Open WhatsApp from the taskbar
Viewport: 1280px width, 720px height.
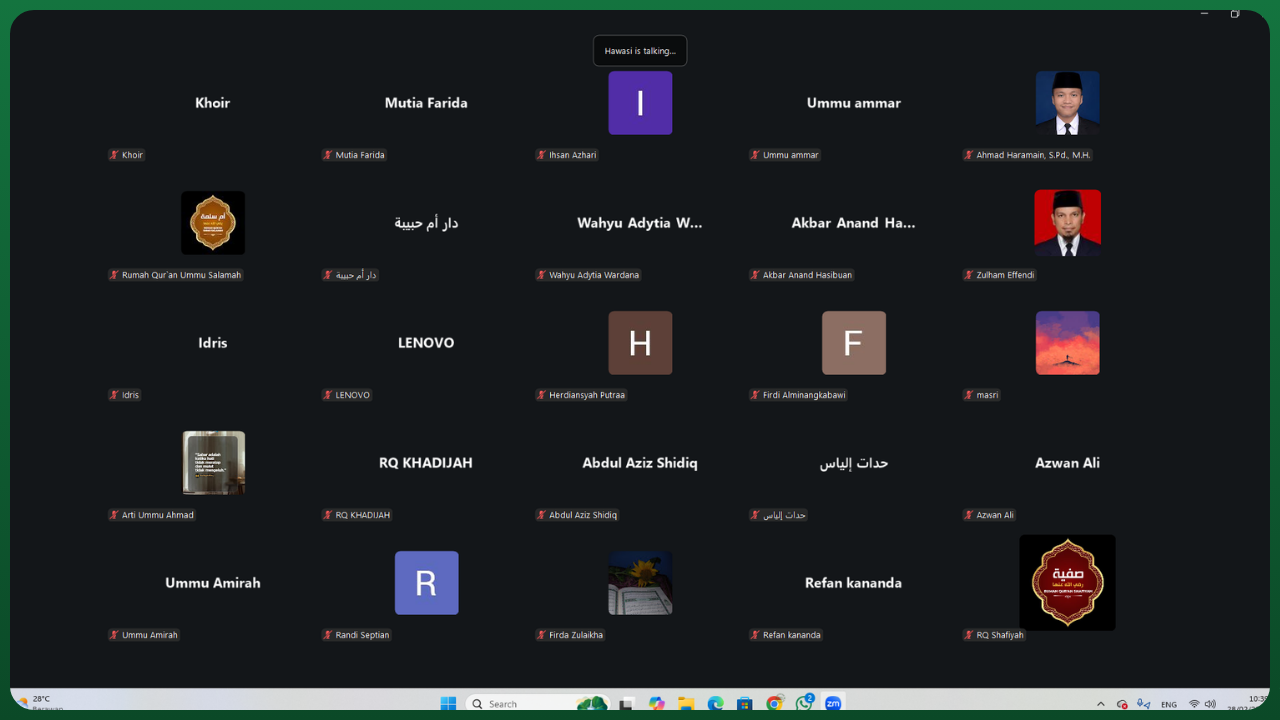click(804, 703)
